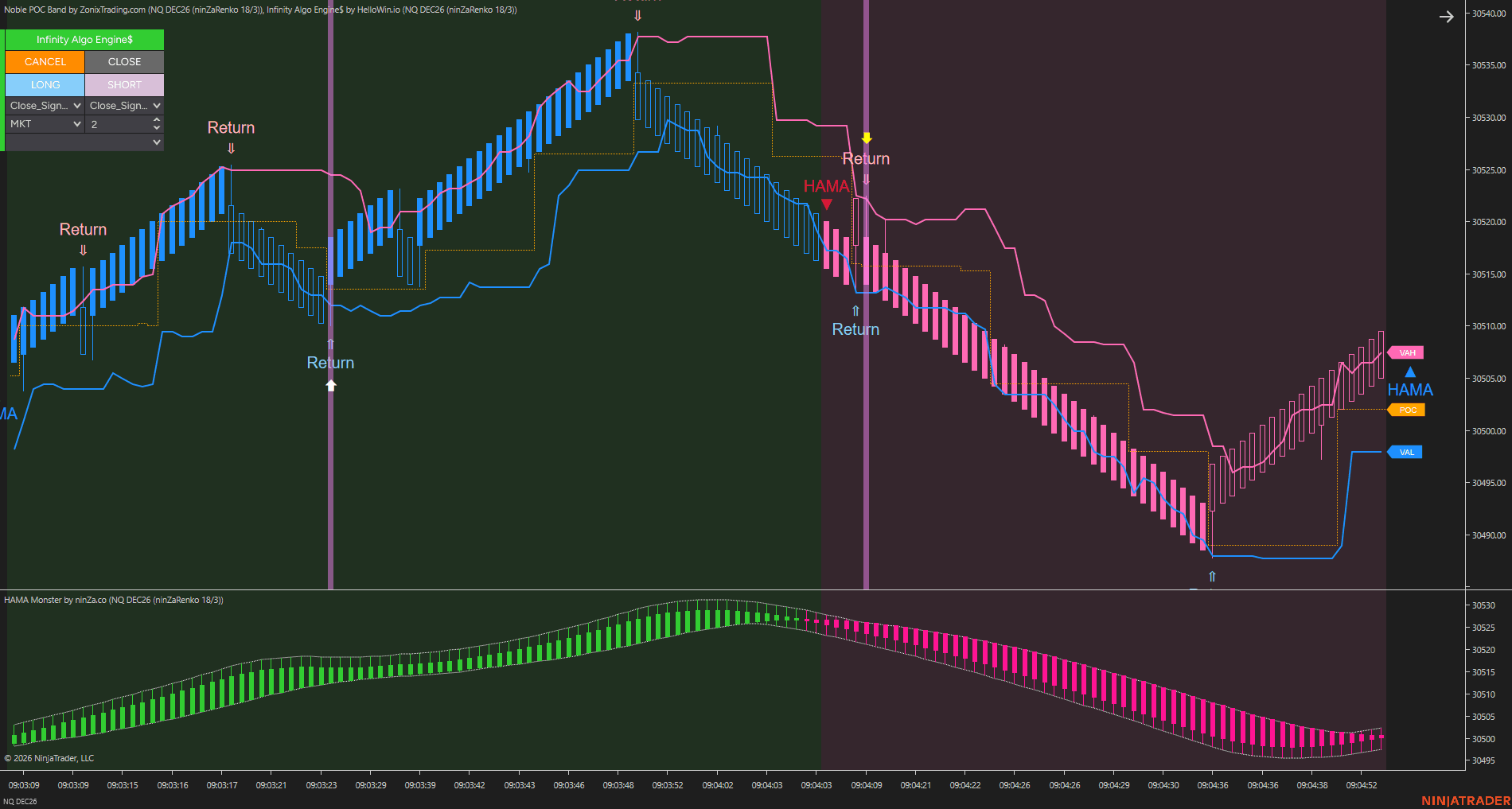This screenshot has width=1512, height=809.
Task: Click the Infinity Algo Engine$ header button
Action: (x=84, y=40)
